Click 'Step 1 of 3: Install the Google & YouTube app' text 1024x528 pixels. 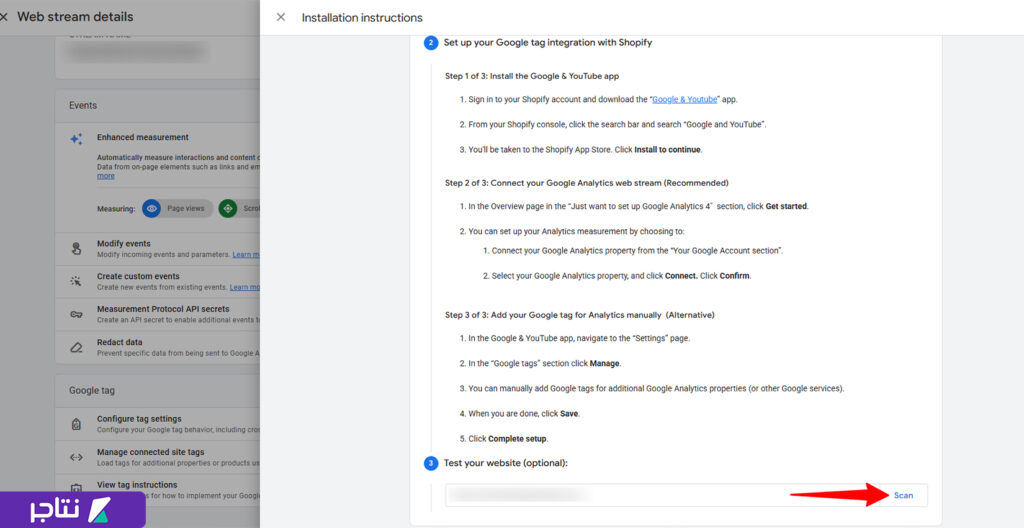click(x=532, y=76)
